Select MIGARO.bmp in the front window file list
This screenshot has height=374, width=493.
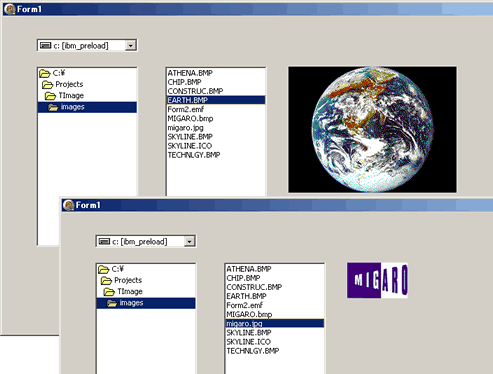249,314
